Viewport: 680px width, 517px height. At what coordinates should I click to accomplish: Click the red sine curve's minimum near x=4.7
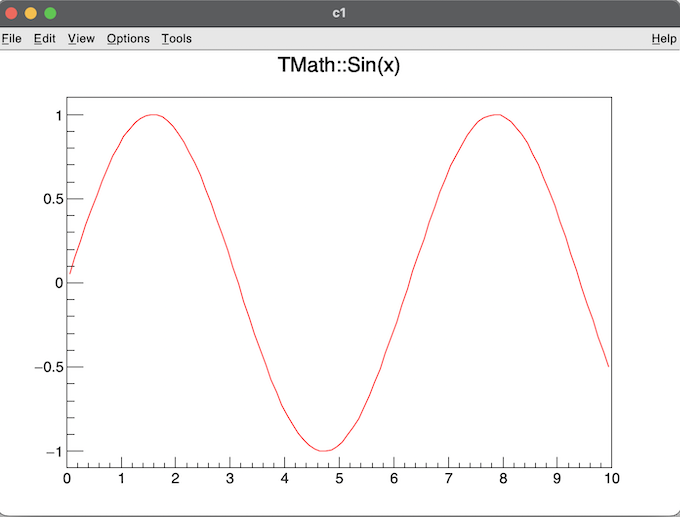323,451
